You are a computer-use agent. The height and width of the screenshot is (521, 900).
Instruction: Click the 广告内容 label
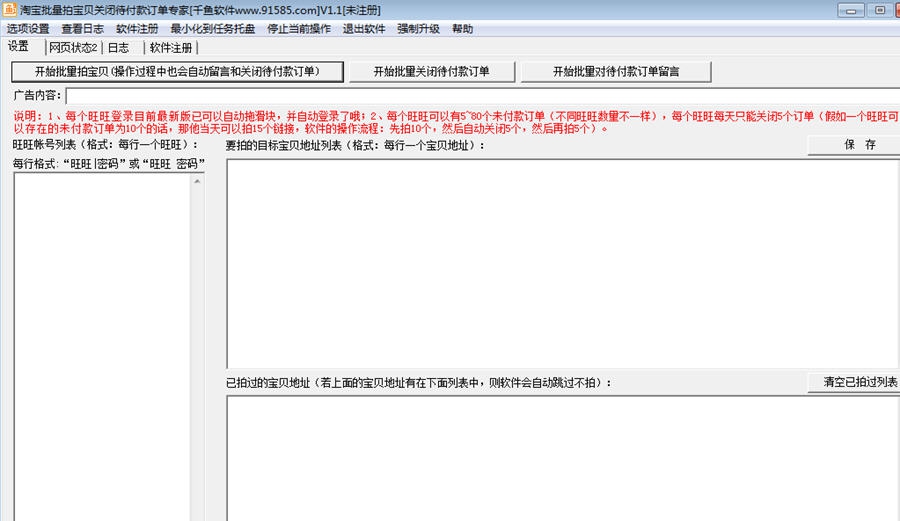[37, 95]
